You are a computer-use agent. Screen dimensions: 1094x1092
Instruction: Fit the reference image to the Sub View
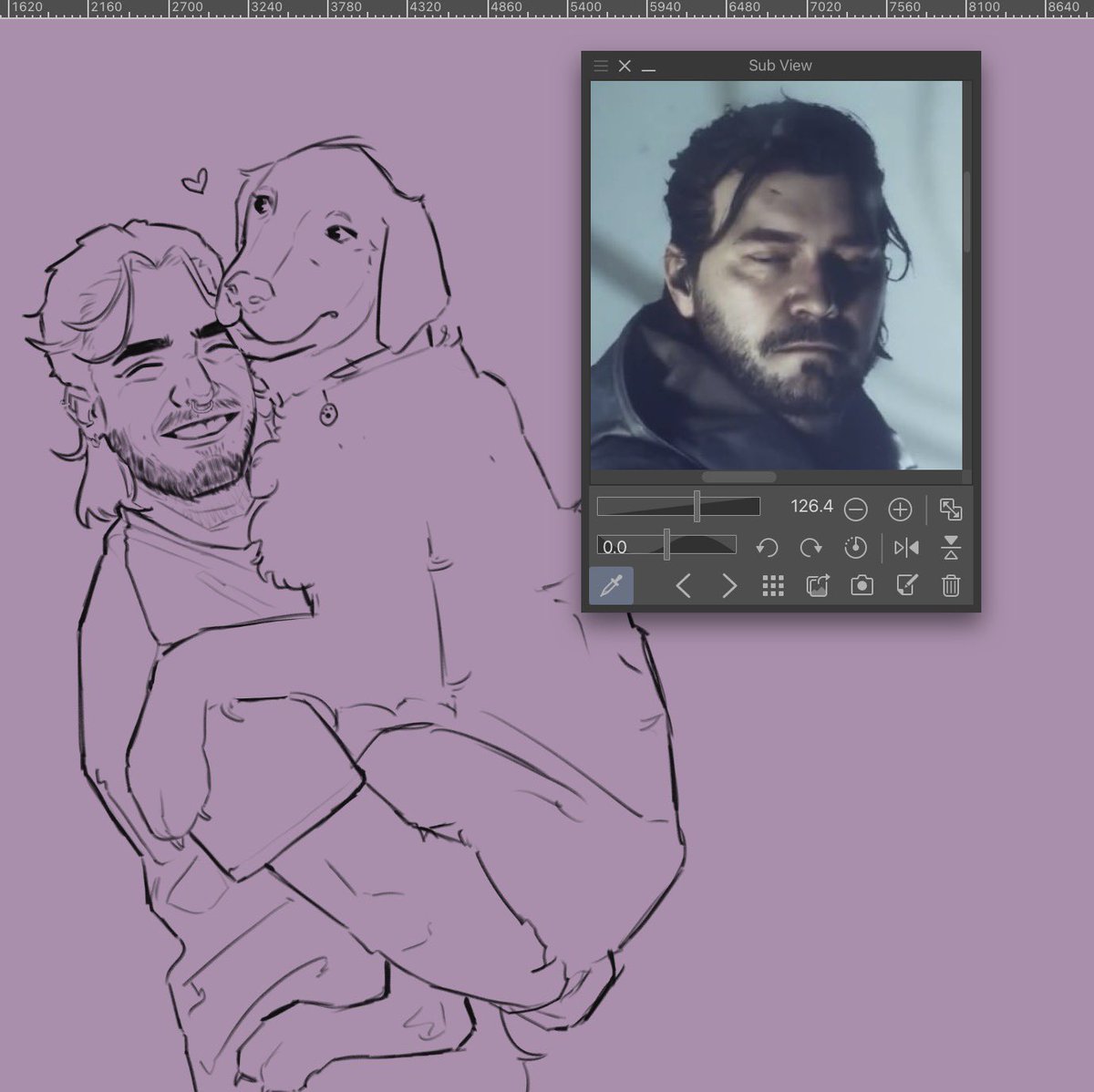[950, 509]
